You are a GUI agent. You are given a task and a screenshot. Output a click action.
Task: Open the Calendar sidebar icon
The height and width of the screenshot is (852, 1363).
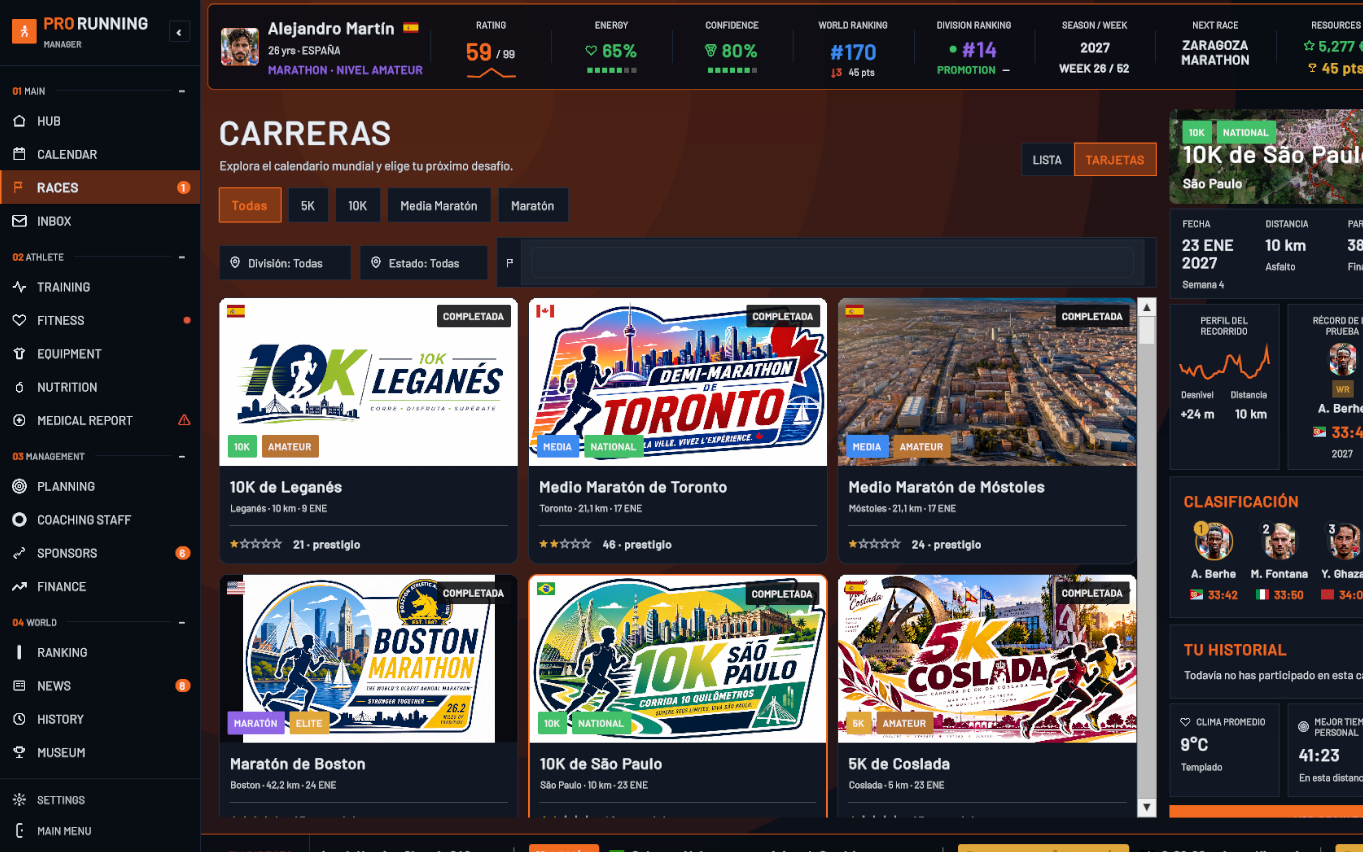(x=19, y=154)
